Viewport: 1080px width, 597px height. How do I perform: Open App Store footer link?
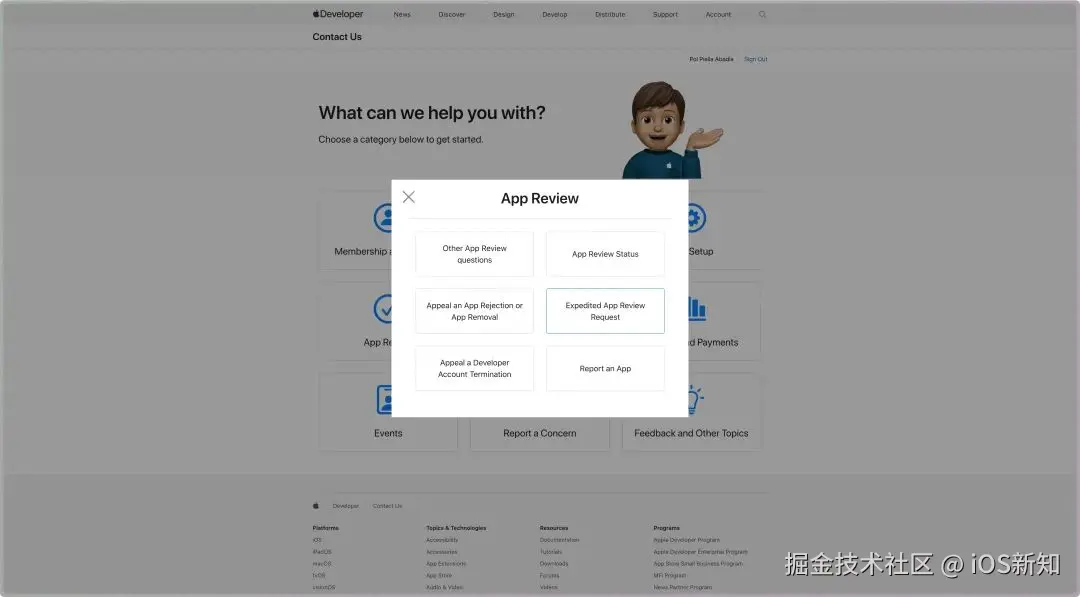pos(439,575)
